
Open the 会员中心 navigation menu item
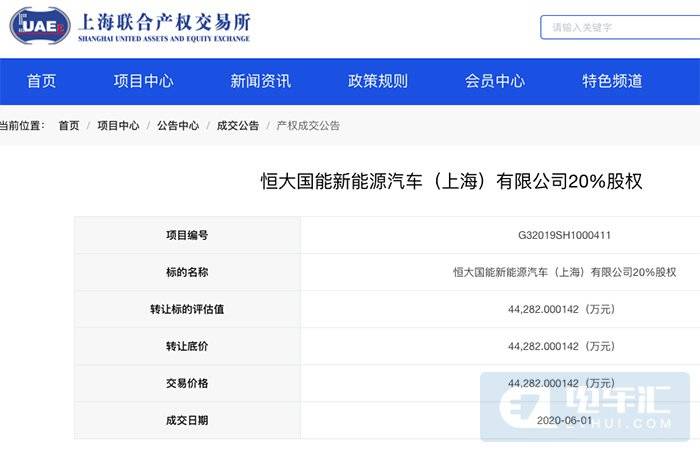pyautogui.click(x=495, y=81)
